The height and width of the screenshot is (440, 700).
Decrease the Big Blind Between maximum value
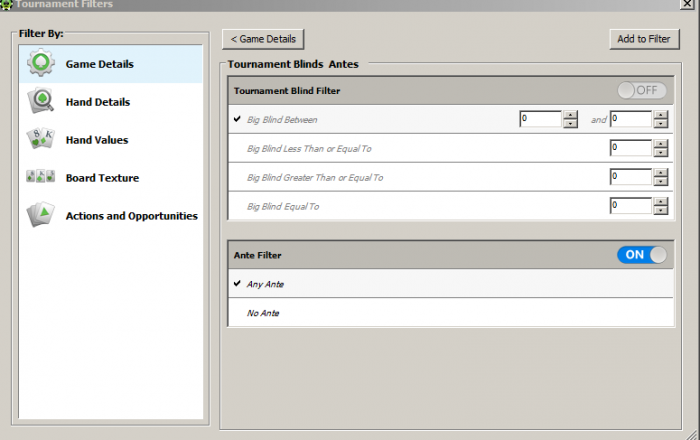point(661,123)
